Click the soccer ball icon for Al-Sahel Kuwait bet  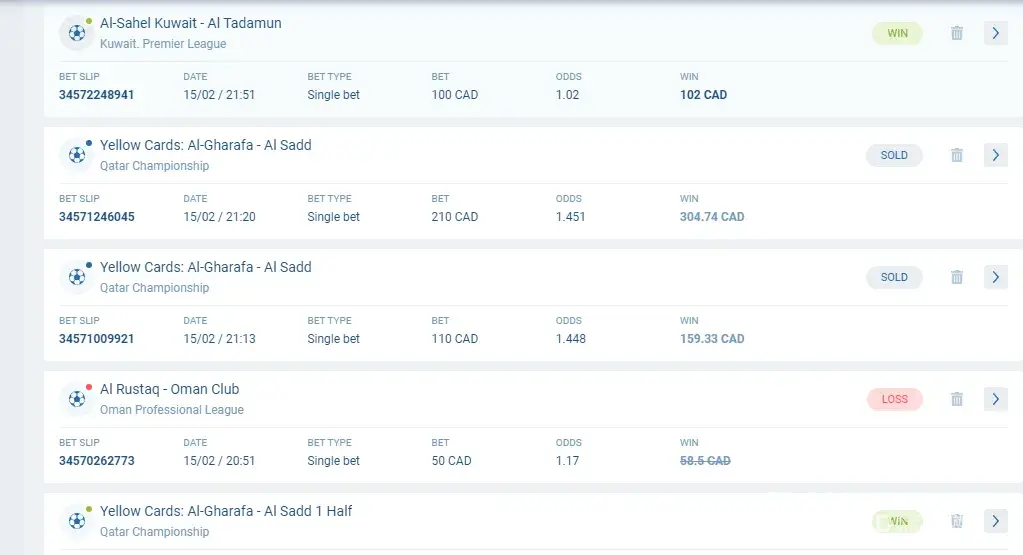[77, 33]
